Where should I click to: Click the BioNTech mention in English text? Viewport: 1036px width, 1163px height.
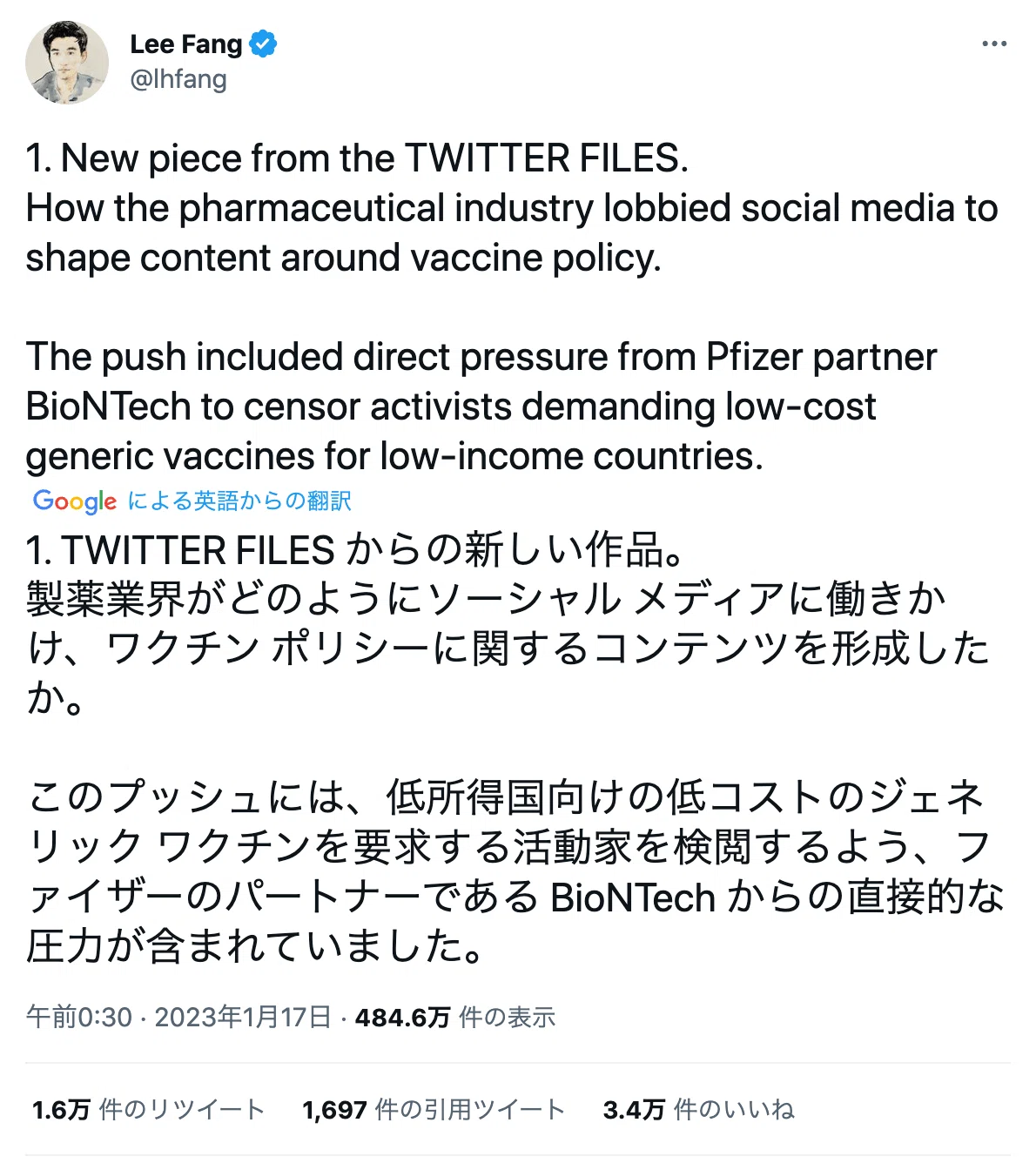[x=108, y=407]
